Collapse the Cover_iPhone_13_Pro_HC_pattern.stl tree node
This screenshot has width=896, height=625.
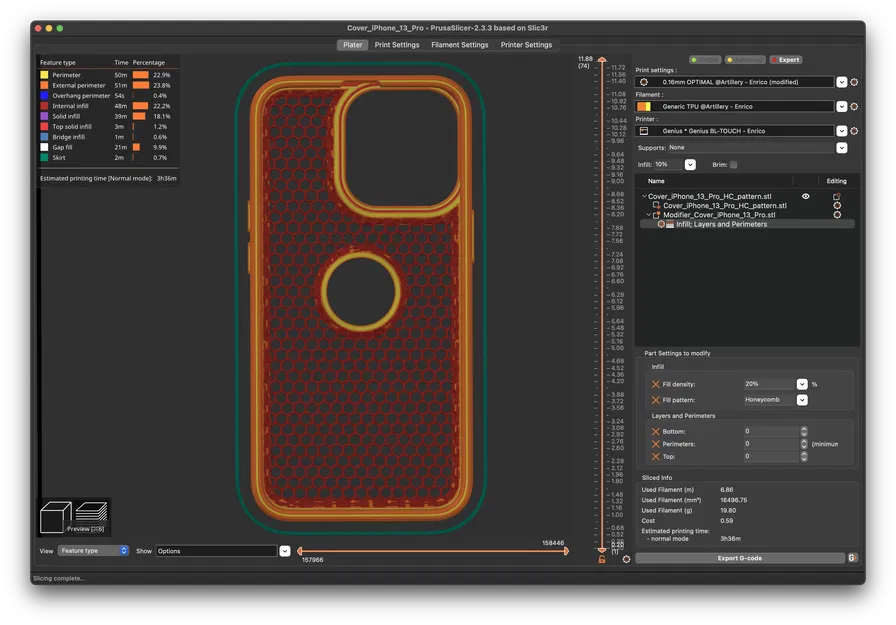point(644,196)
